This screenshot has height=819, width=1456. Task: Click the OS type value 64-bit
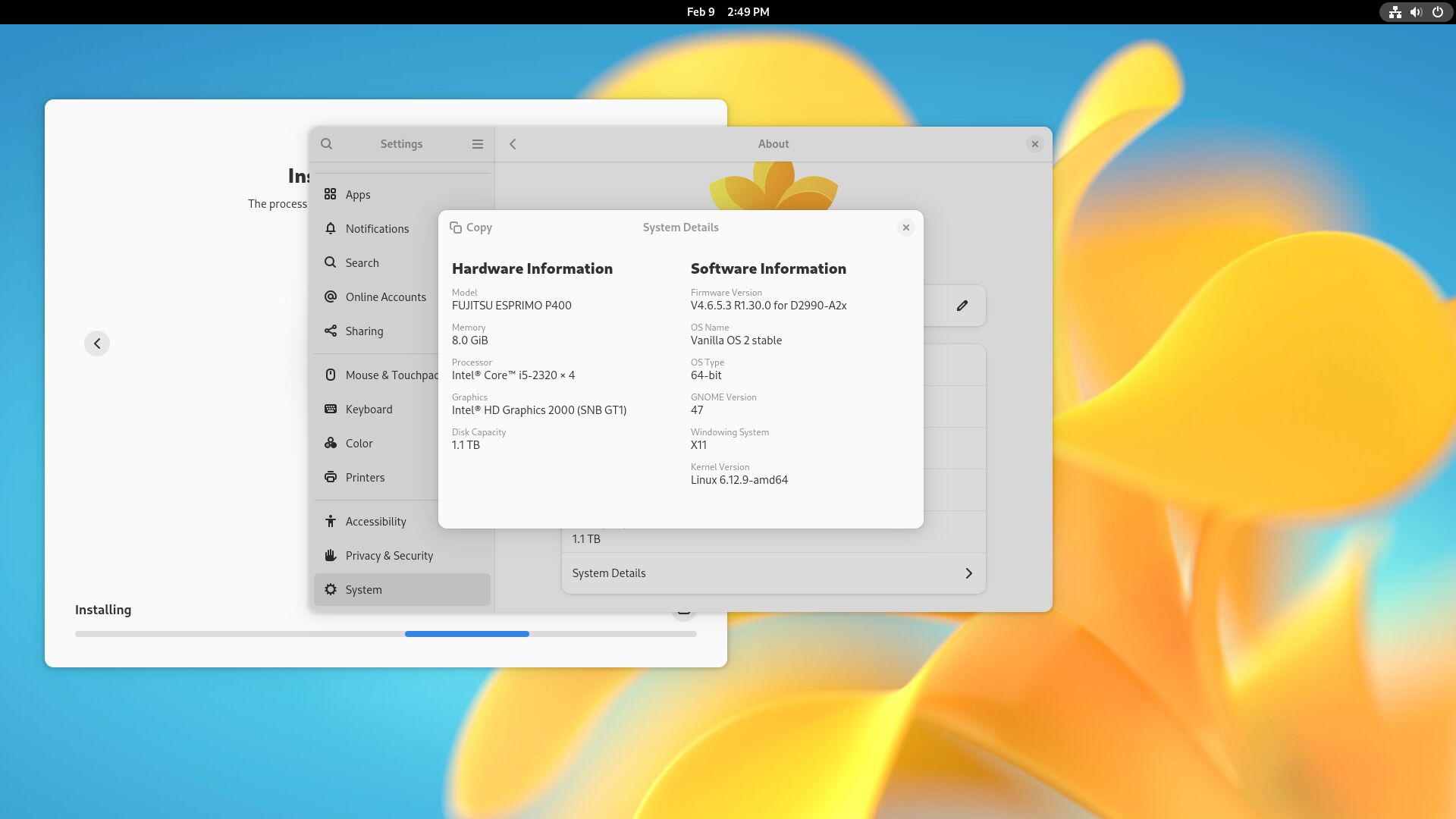coord(706,375)
